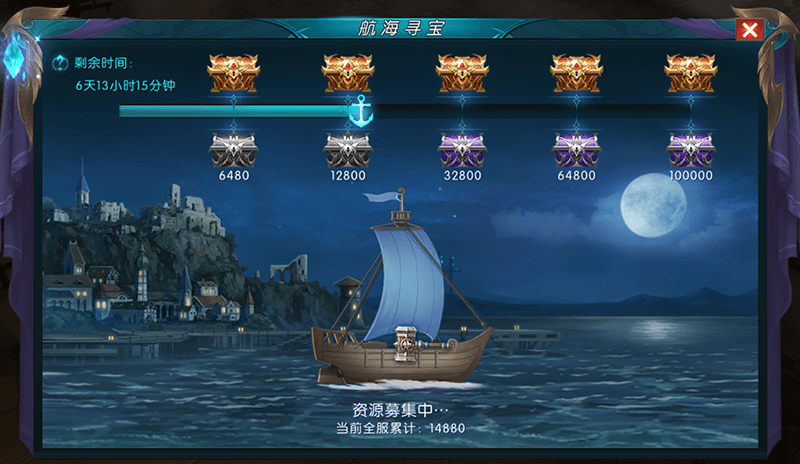Viewport: 800px width, 464px height.
Task: Select the purple chest labeled 32800
Action: click(x=462, y=150)
